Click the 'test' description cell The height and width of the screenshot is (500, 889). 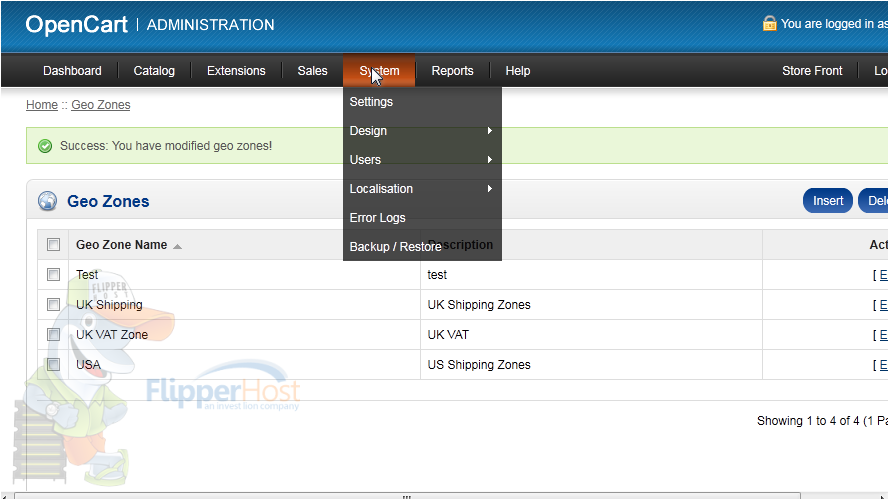pos(437,275)
